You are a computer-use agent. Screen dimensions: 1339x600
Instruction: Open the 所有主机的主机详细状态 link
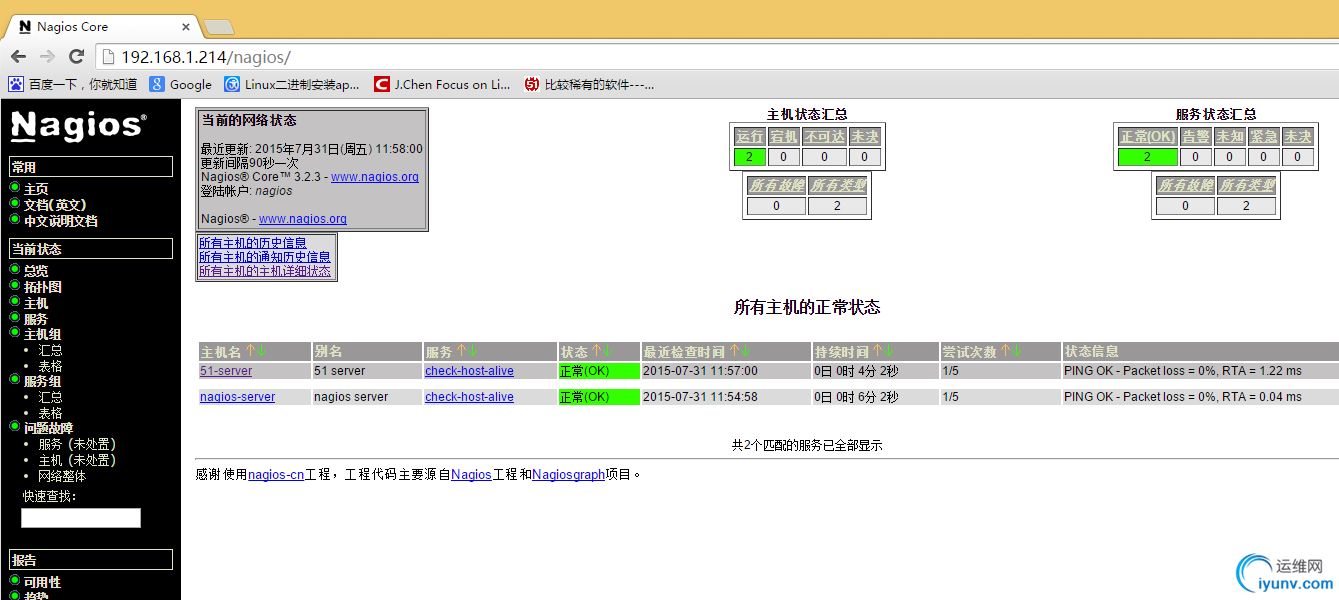(x=265, y=271)
